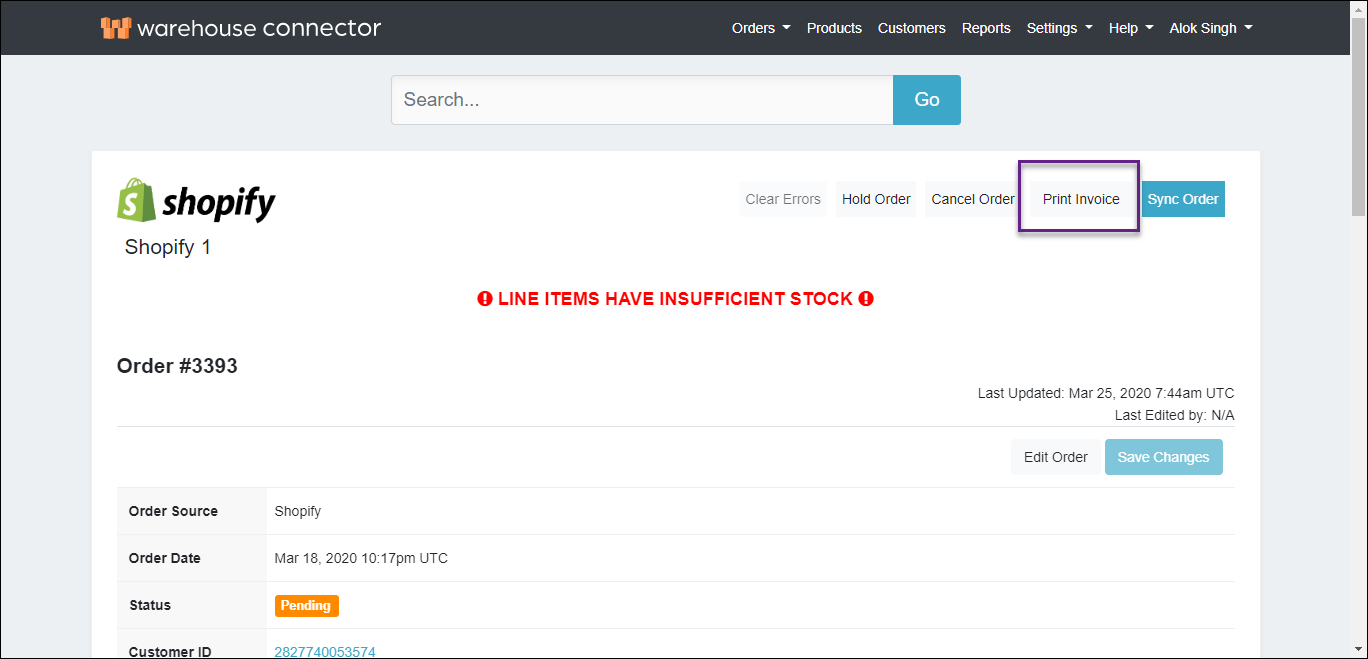Go to the Products page
1368x659 pixels.
[x=834, y=28]
